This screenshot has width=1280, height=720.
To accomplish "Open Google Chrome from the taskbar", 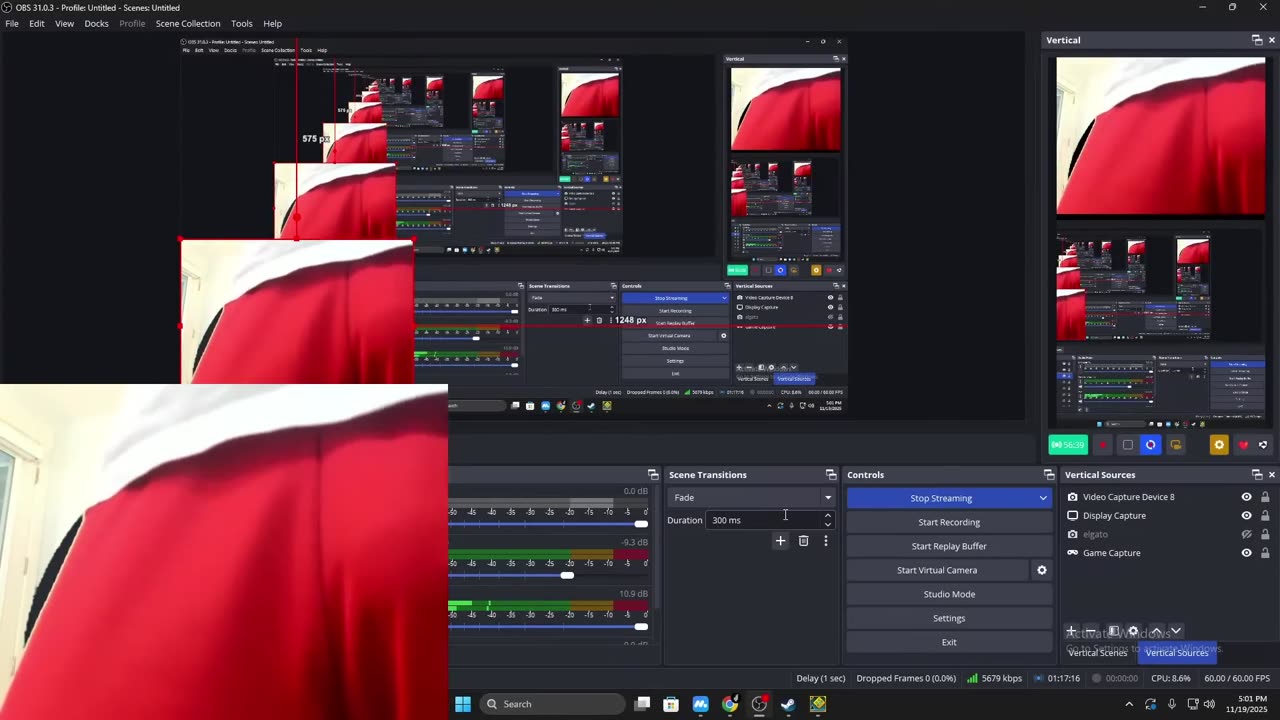I will (x=730, y=704).
